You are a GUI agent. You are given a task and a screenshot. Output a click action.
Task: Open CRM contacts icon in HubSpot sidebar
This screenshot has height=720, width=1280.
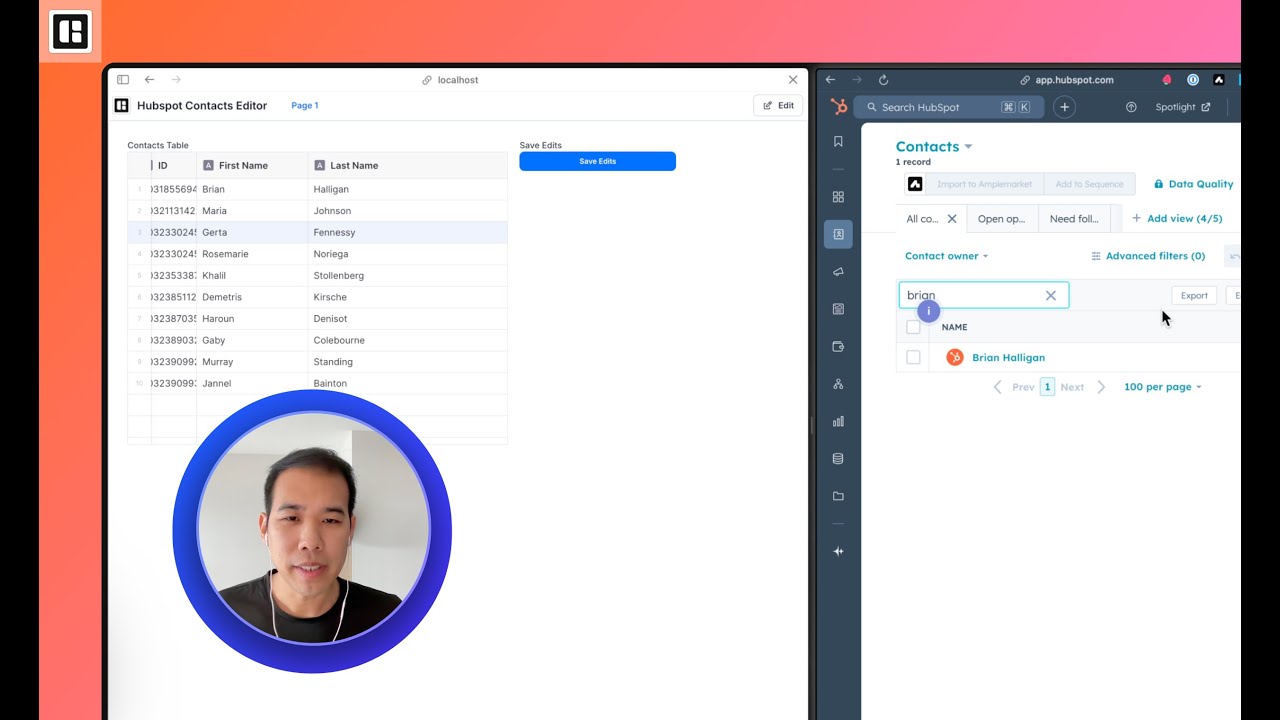pos(838,234)
